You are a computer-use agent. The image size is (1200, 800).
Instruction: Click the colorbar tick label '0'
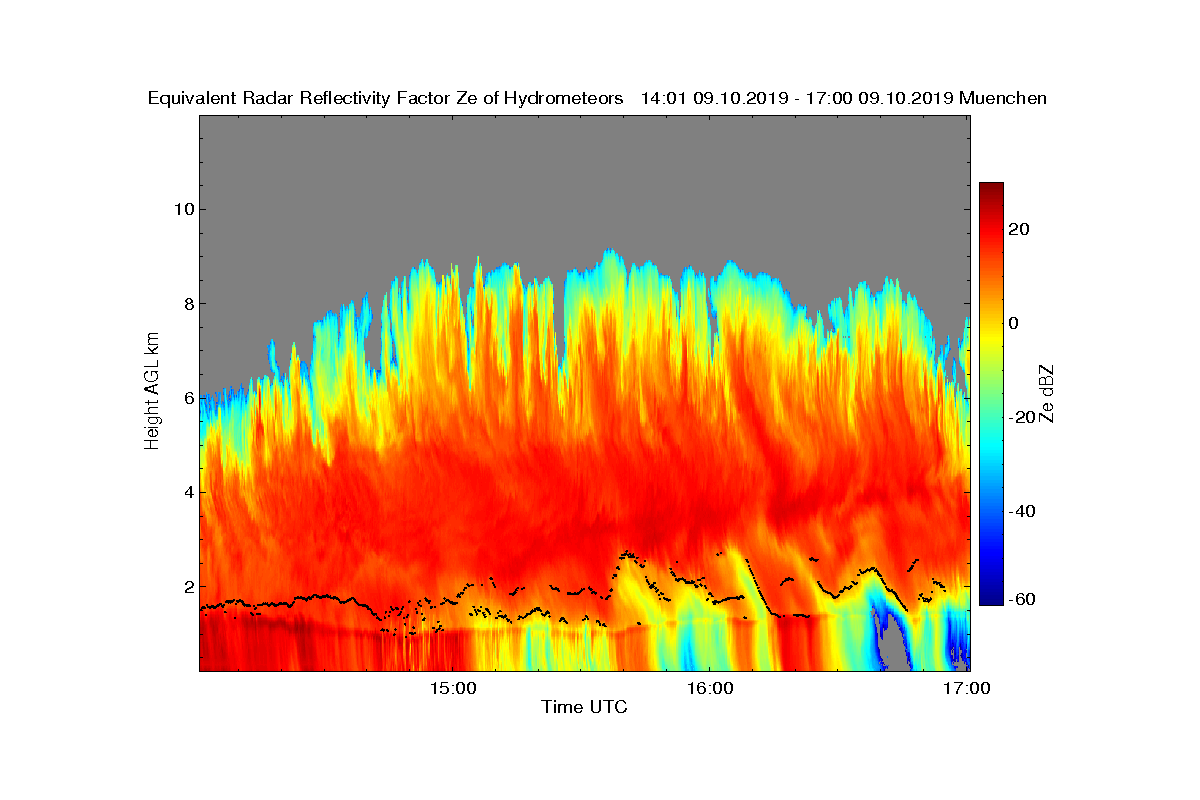pyautogui.click(x=1014, y=323)
